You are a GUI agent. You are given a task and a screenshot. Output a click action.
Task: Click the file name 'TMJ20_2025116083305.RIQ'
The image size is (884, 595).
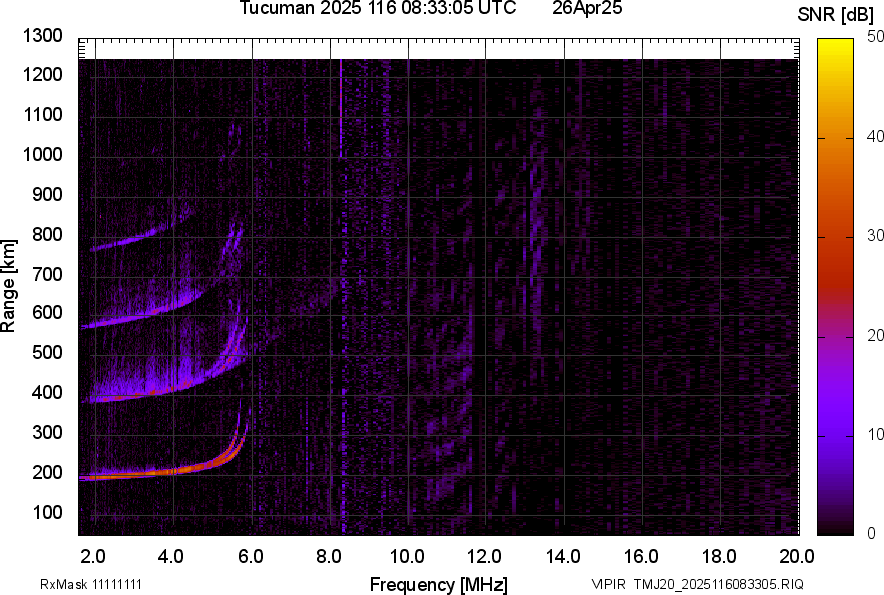point(718,584)
